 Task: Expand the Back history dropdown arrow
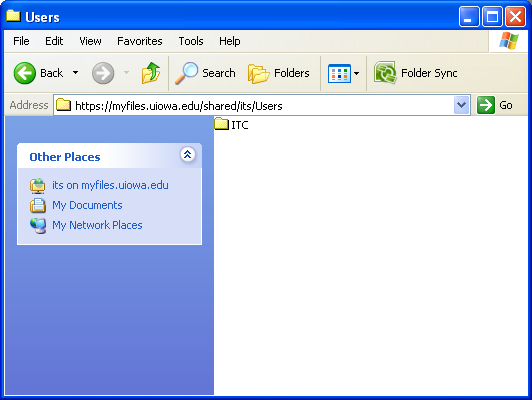pyautogui.click(x=75, y=73)
